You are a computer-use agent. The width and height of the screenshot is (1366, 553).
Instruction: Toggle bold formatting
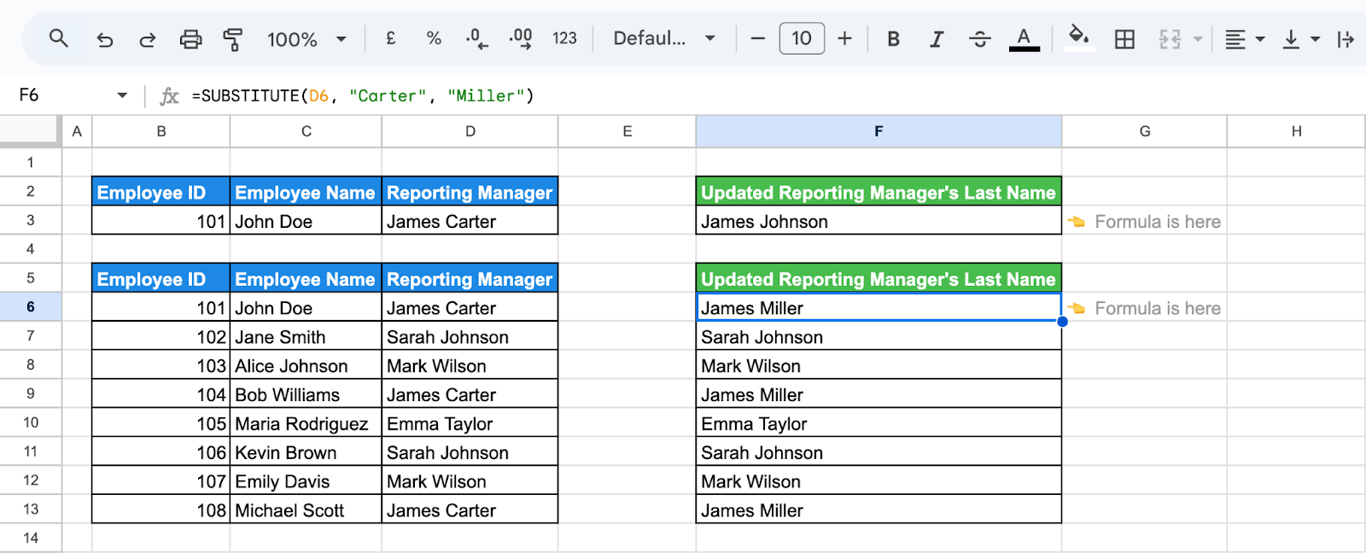pos(893,39)
